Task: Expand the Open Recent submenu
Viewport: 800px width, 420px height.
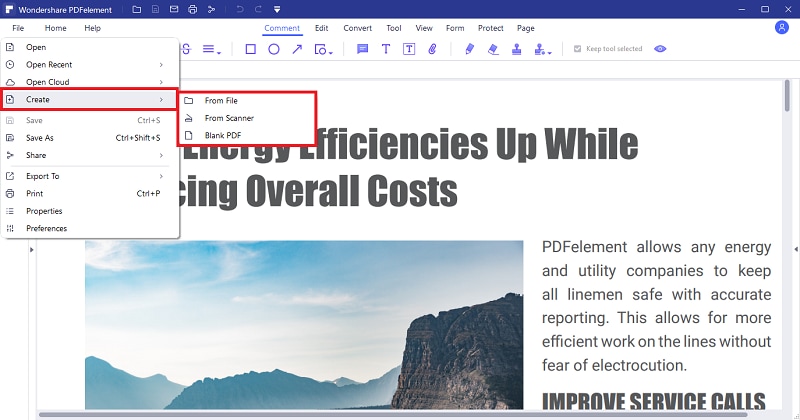Action: pos(90,64)
